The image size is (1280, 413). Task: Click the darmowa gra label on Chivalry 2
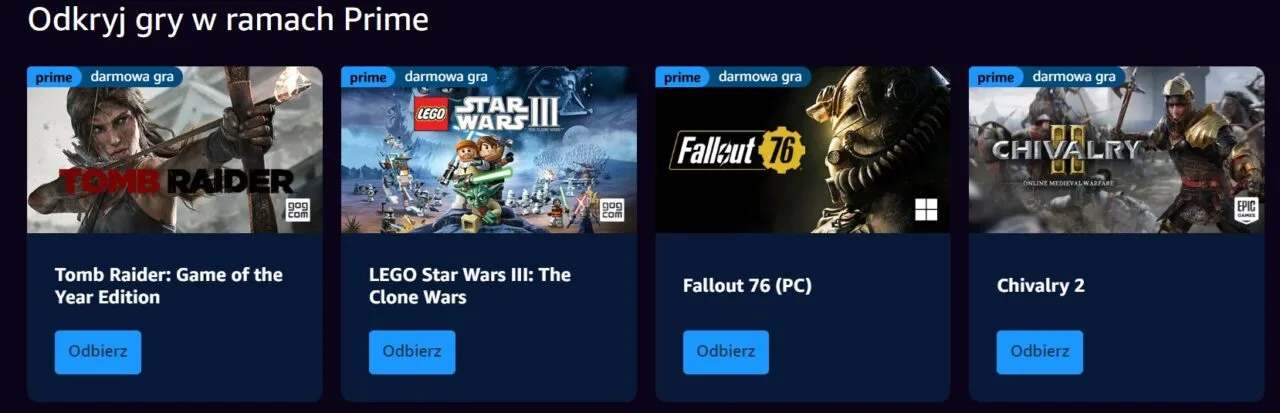coord(1074,76)
